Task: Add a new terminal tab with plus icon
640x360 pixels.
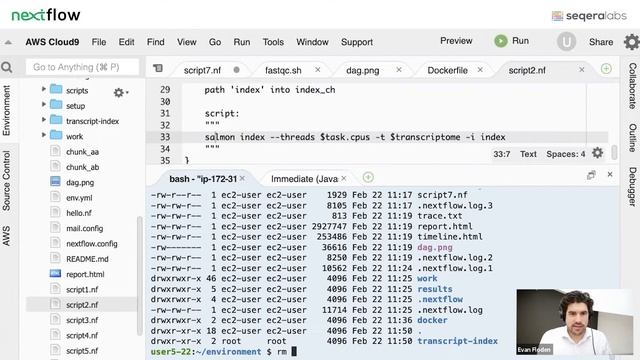Action: click(x=368, y=177)
